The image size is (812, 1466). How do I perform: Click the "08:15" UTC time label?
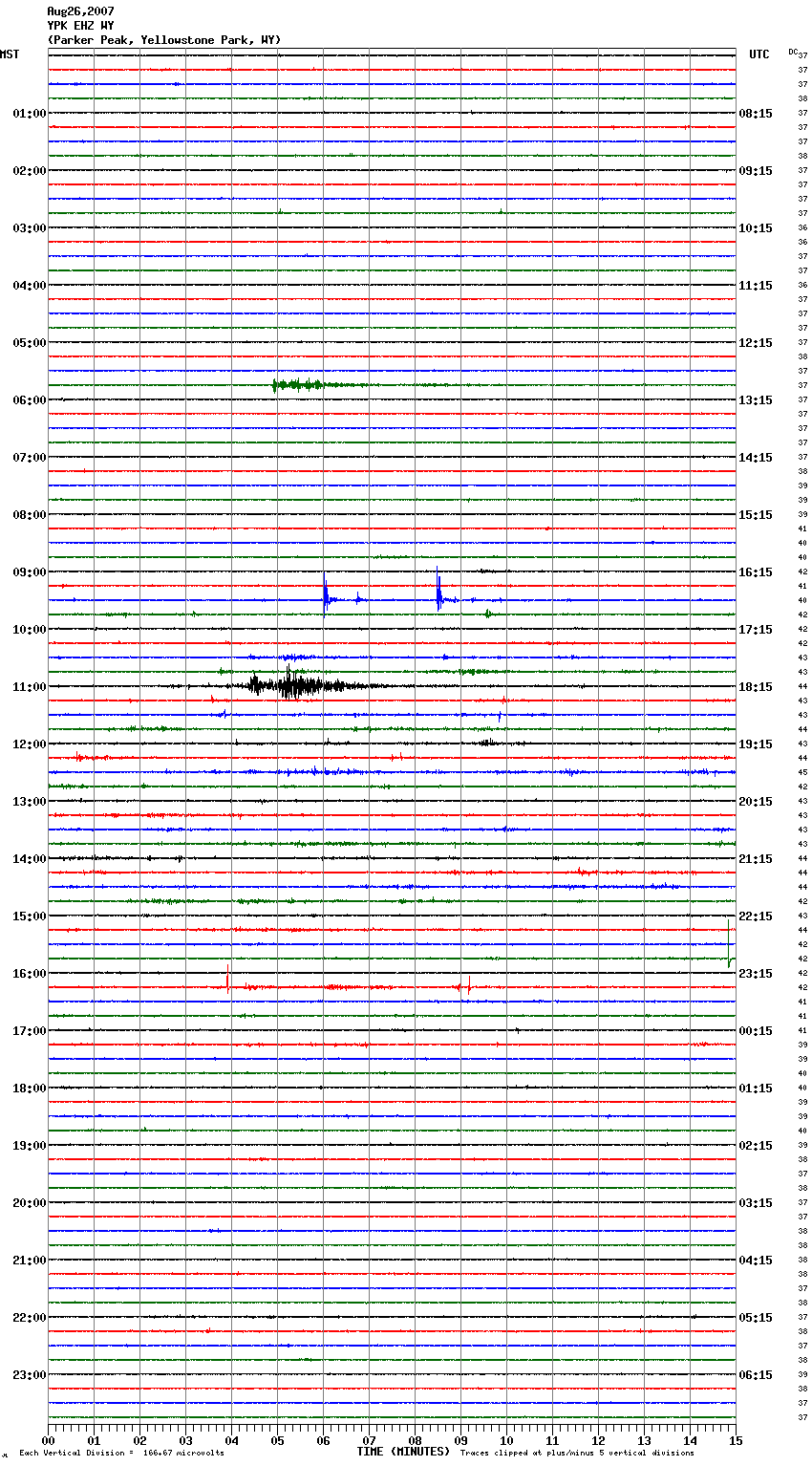coord(756,114)
